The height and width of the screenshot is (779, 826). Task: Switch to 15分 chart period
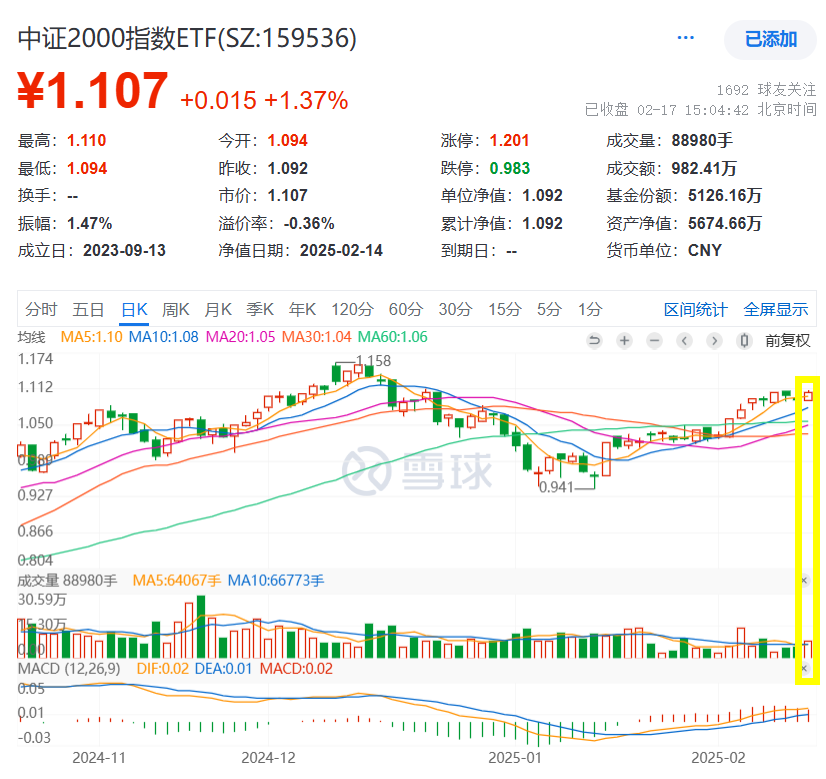(x=505, y=309)
